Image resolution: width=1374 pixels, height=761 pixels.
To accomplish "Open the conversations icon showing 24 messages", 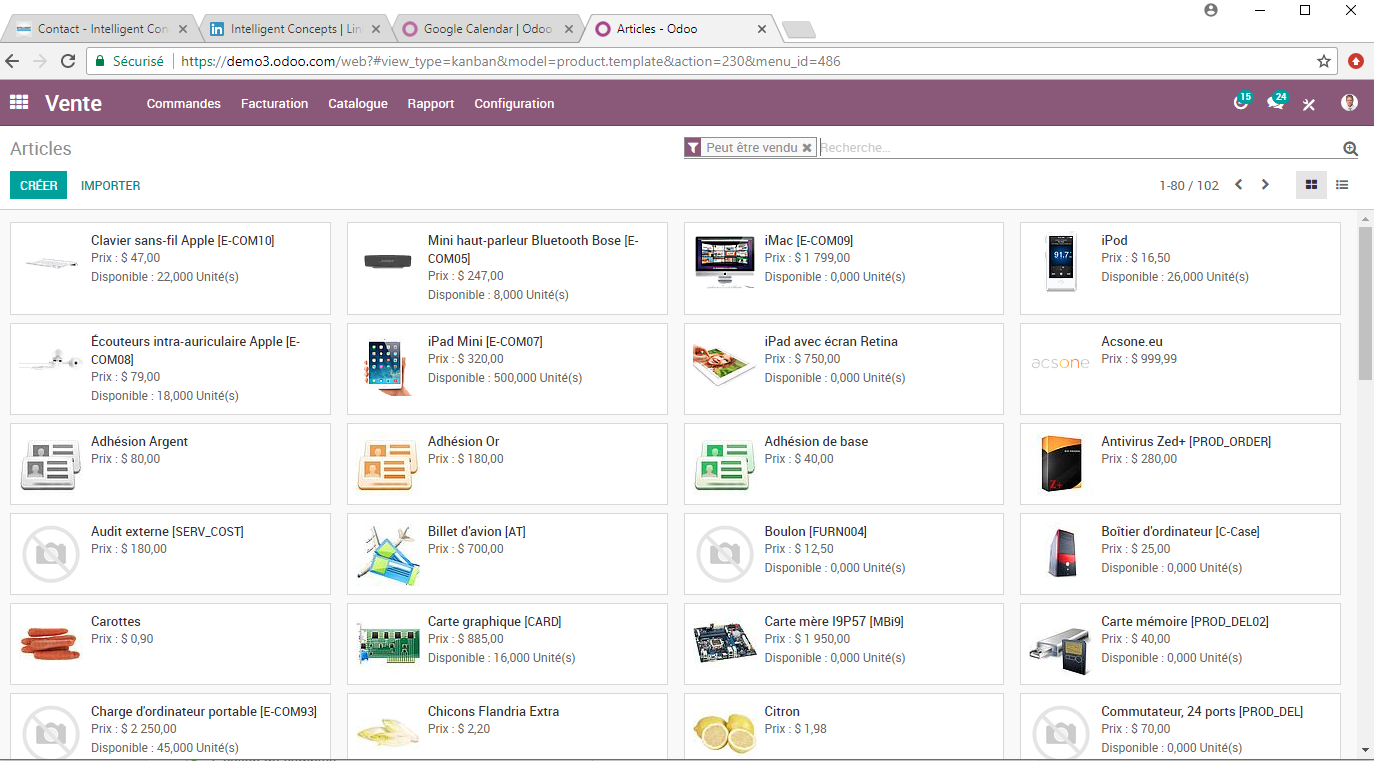I will coord(1277,103).
